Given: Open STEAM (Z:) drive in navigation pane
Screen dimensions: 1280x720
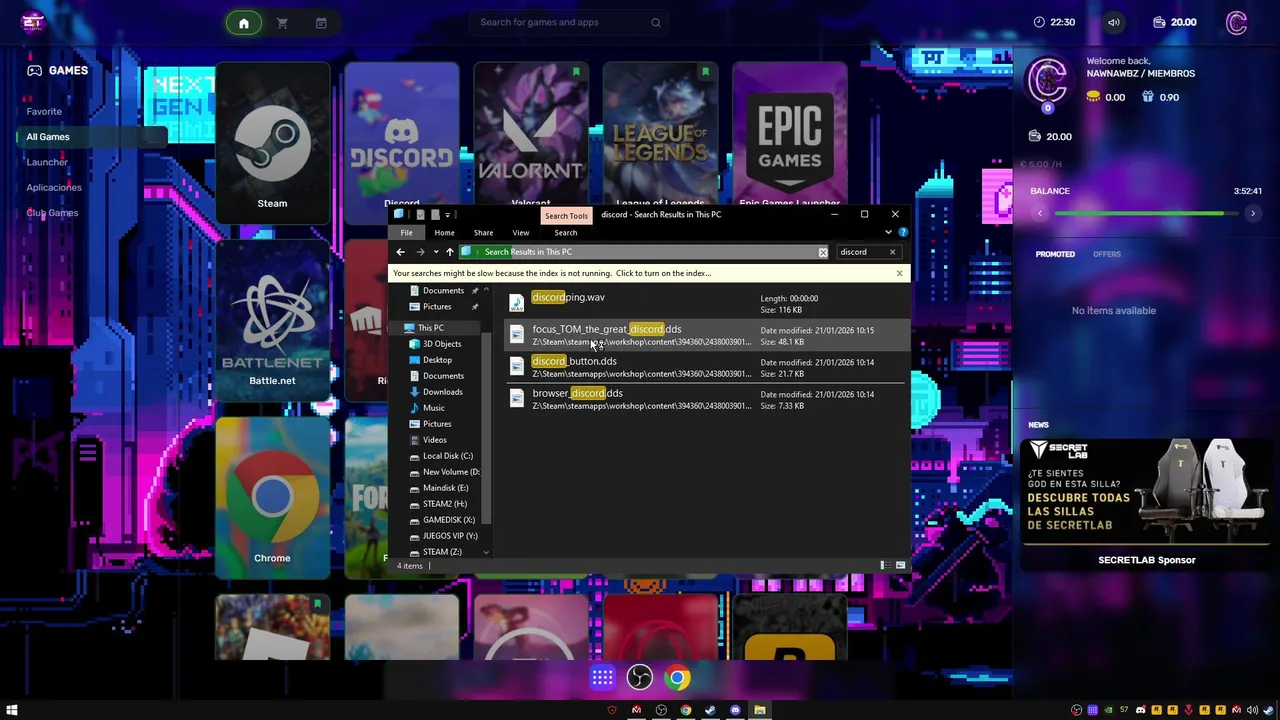Looking at the screenshot, I should click(x=442, y=552).
